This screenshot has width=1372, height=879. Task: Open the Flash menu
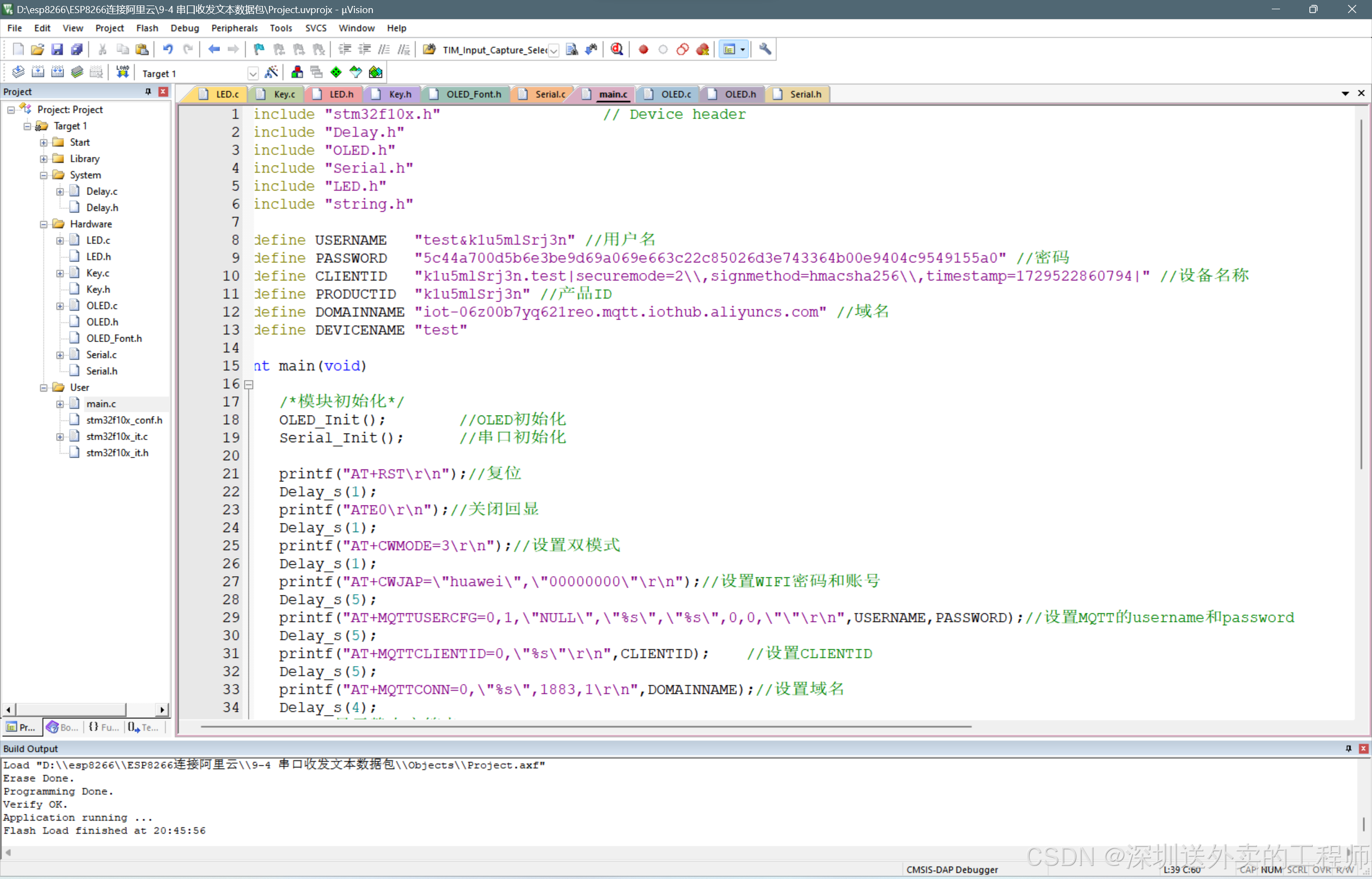tap(147, 28)
